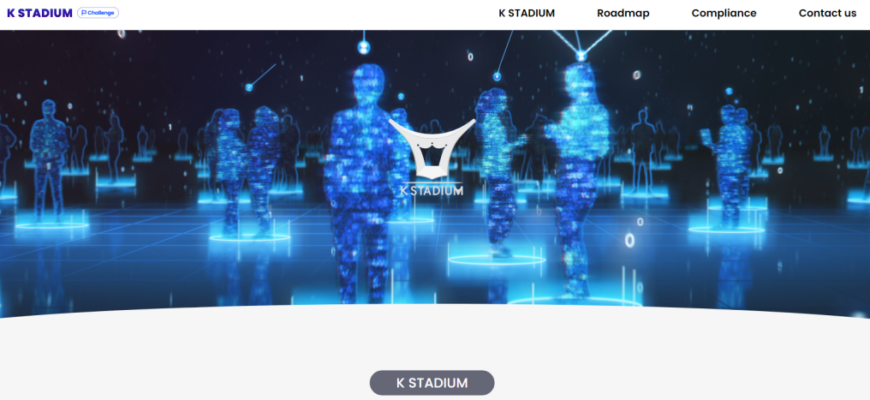Open the K STADIUM navigation menu item
Screen dimensions: 870x400
coord(527,13)
